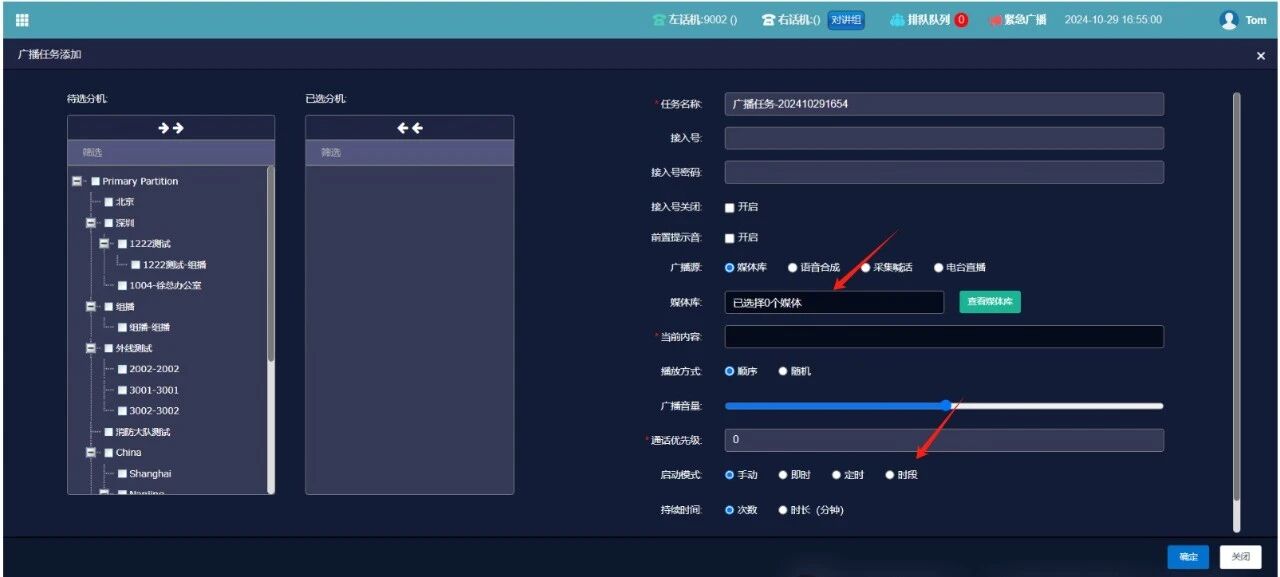Click the double right arrows move icon
Image resolution: width=1280 pixels, height=577 pixels.
(171, 128)
